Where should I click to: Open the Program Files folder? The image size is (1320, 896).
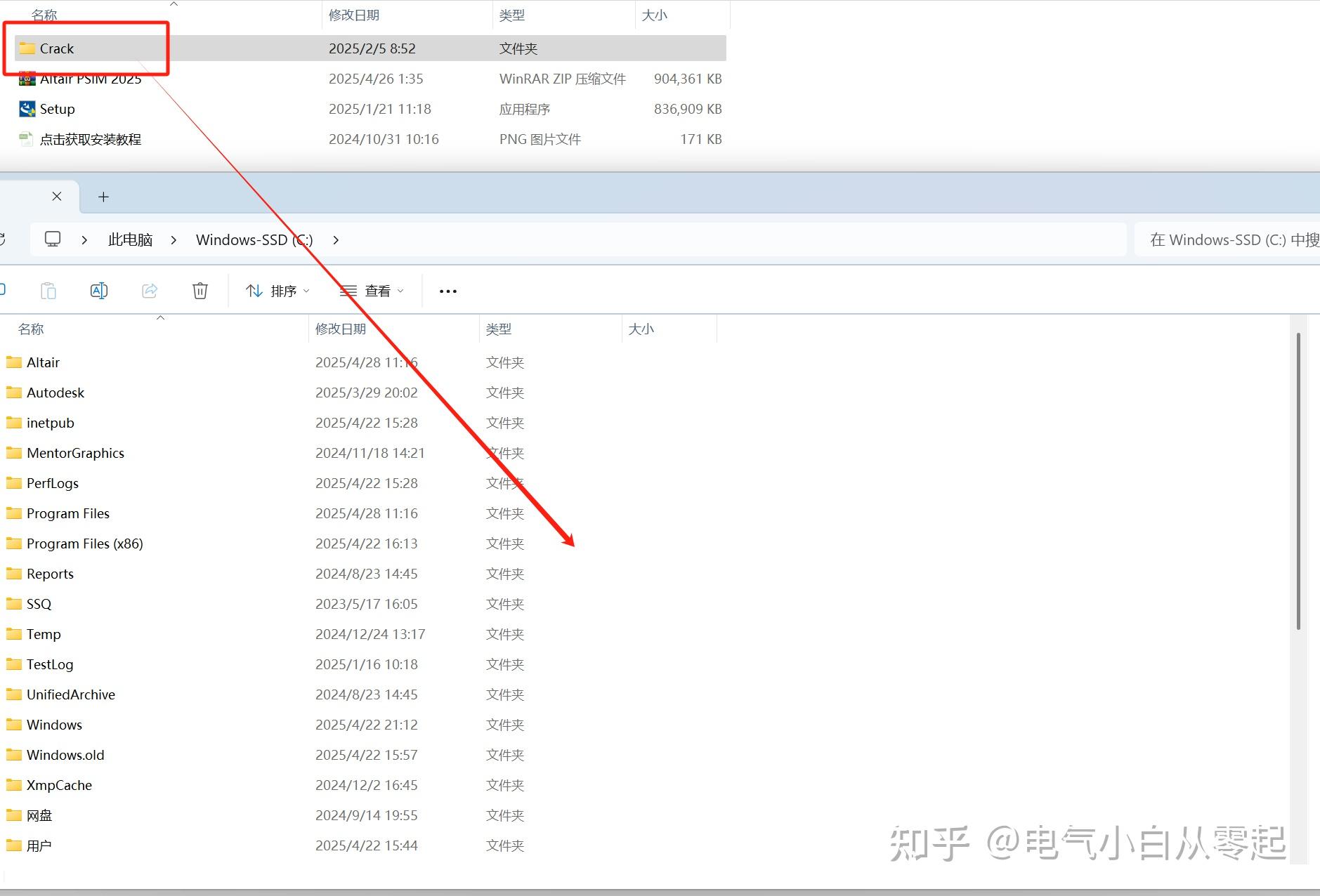[67, 513]
